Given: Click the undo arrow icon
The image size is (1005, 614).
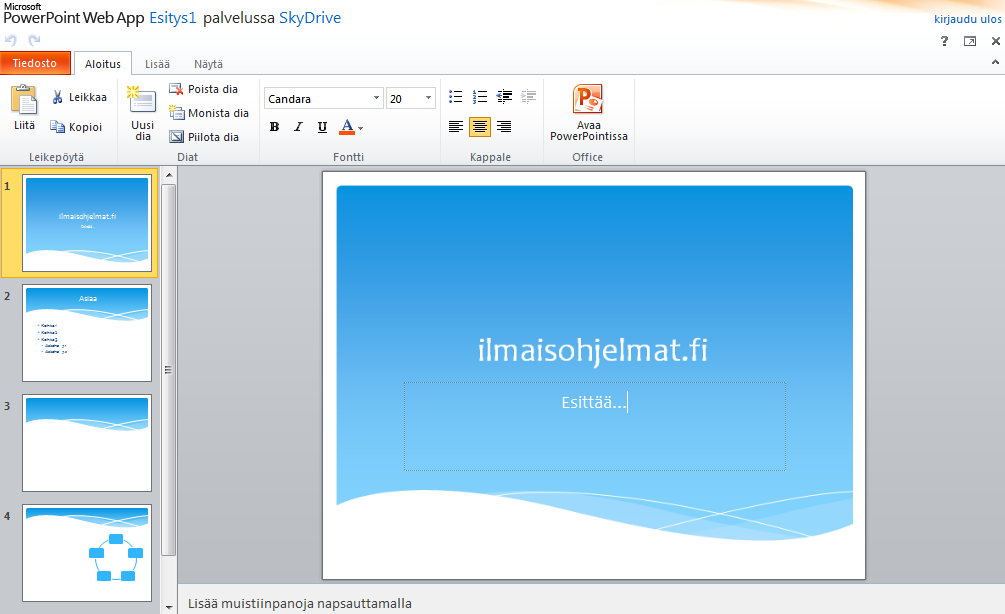Looking at the screenshot, I should pyautogui.click(x=11, y=40).
